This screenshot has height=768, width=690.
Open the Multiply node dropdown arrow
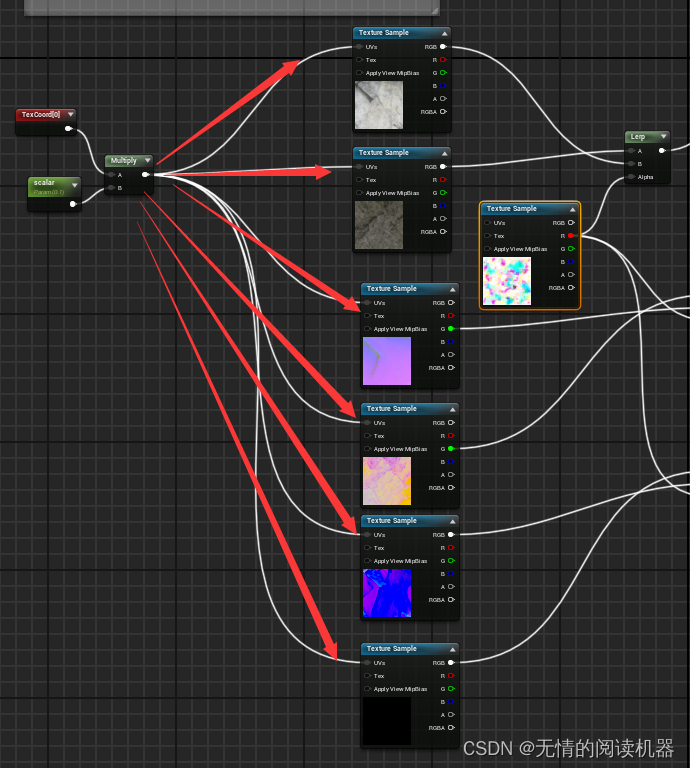[147, 160]
